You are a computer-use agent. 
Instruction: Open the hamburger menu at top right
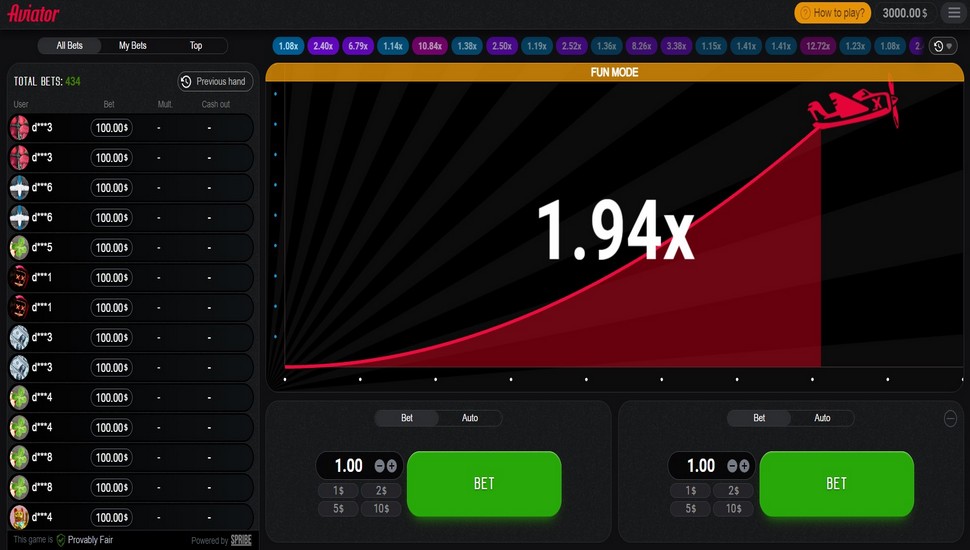(x=953, y=13)
